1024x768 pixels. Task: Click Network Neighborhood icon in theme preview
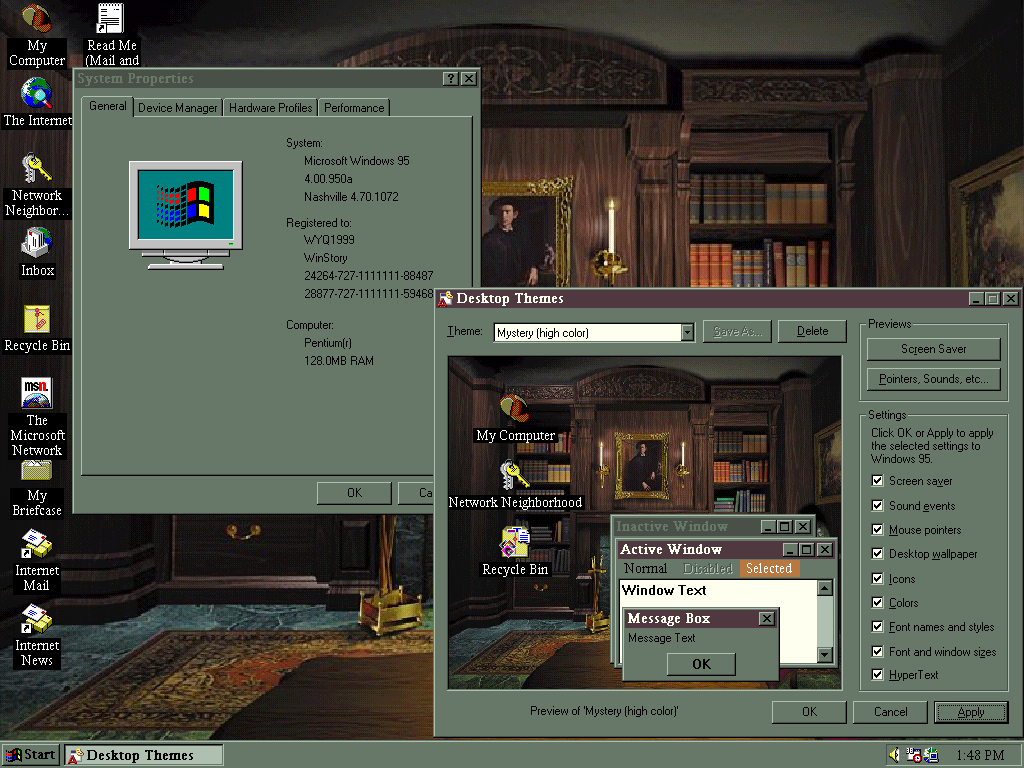click(x=515, y=475)
